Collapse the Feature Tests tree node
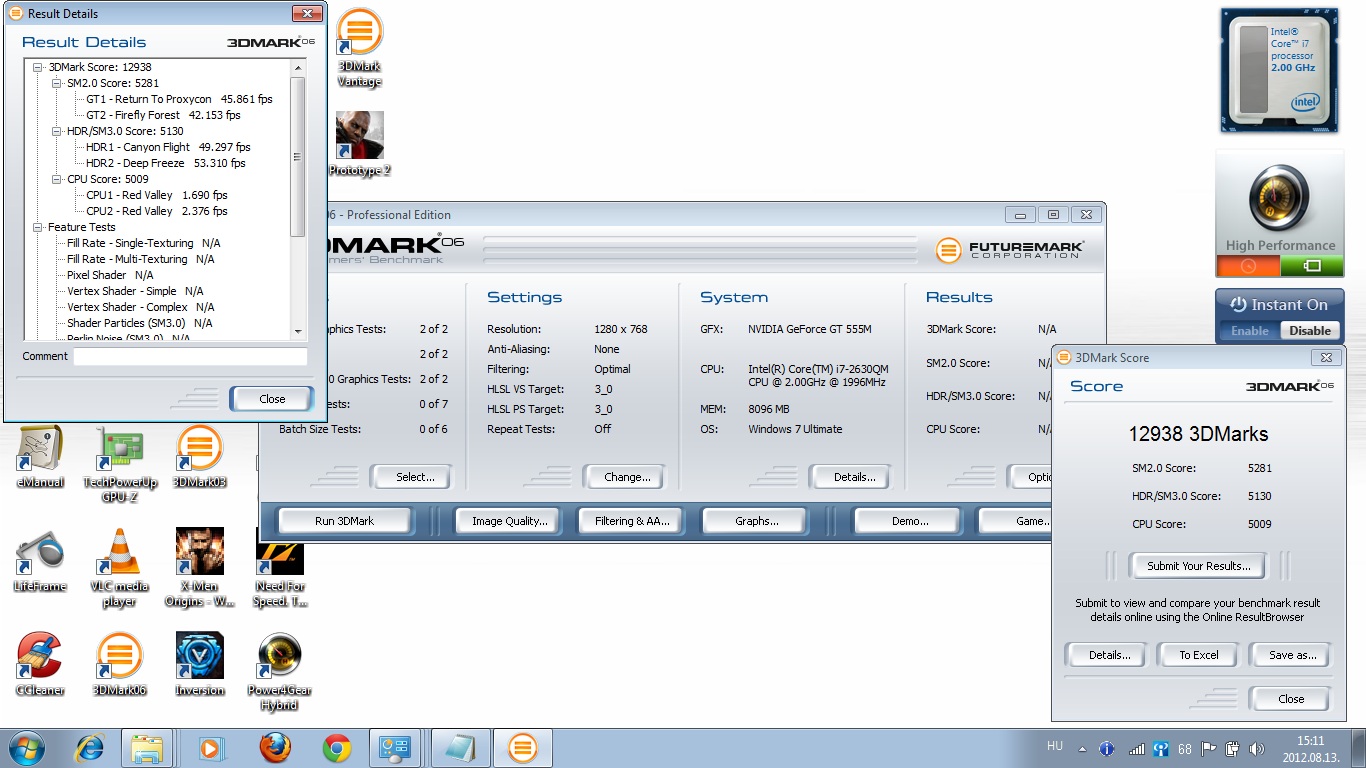The width and height of the screenshot is (1366, 768). click(38, 227)
